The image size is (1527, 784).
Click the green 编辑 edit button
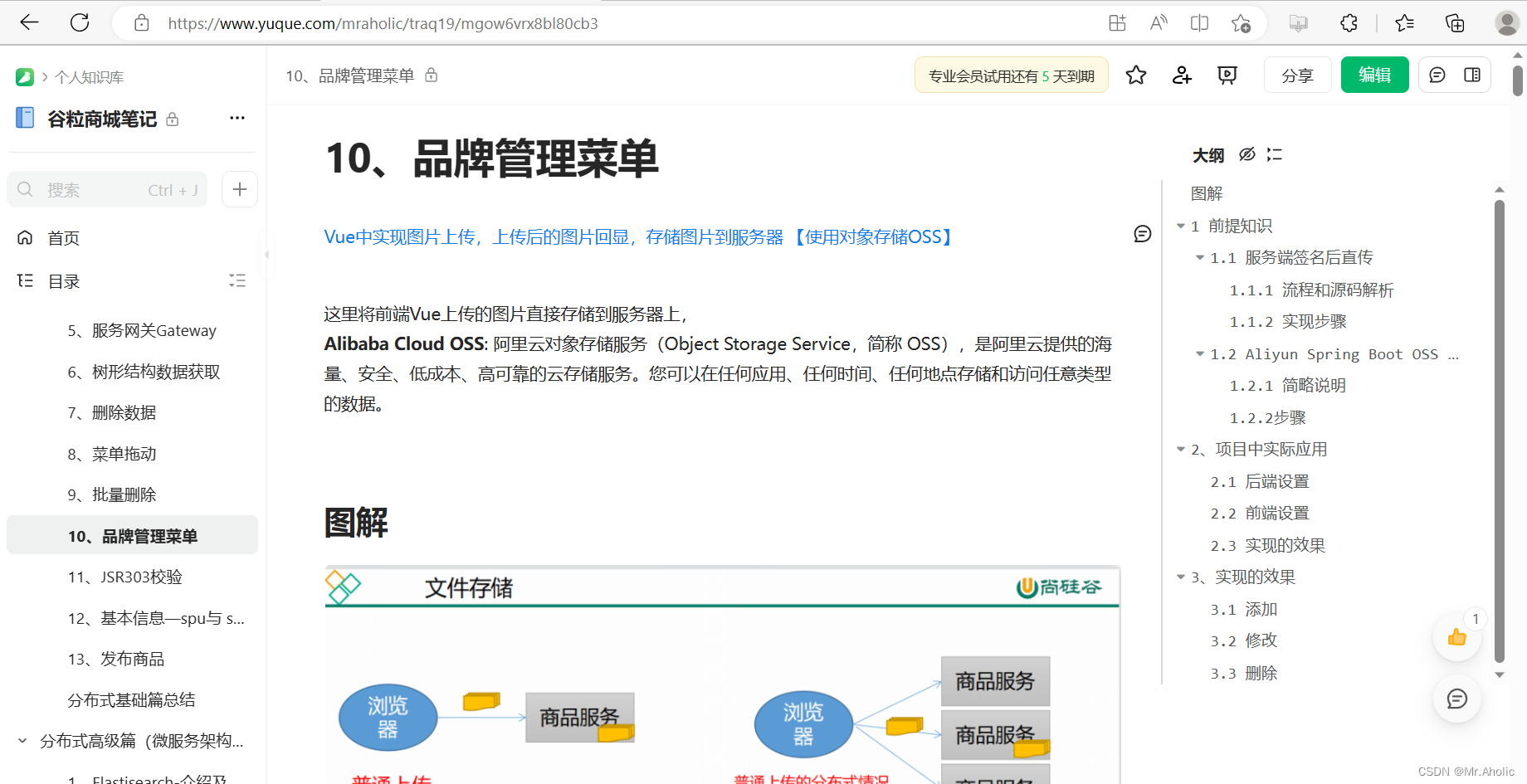[1374, 75]
